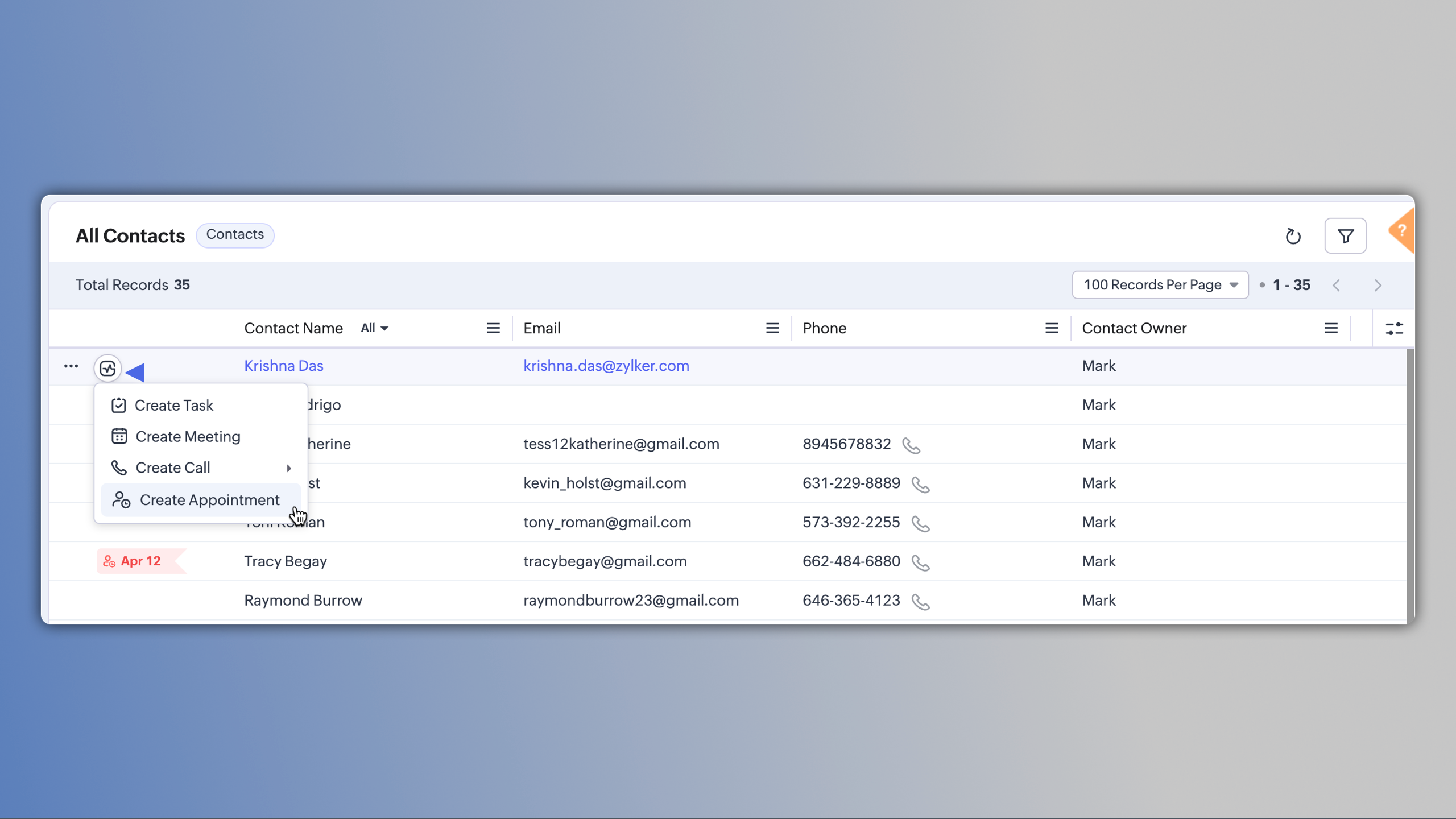Open the three-dot menu on Krishna Das row
Viewport: 1456px width, 819px height.
[x=71, y=366]
